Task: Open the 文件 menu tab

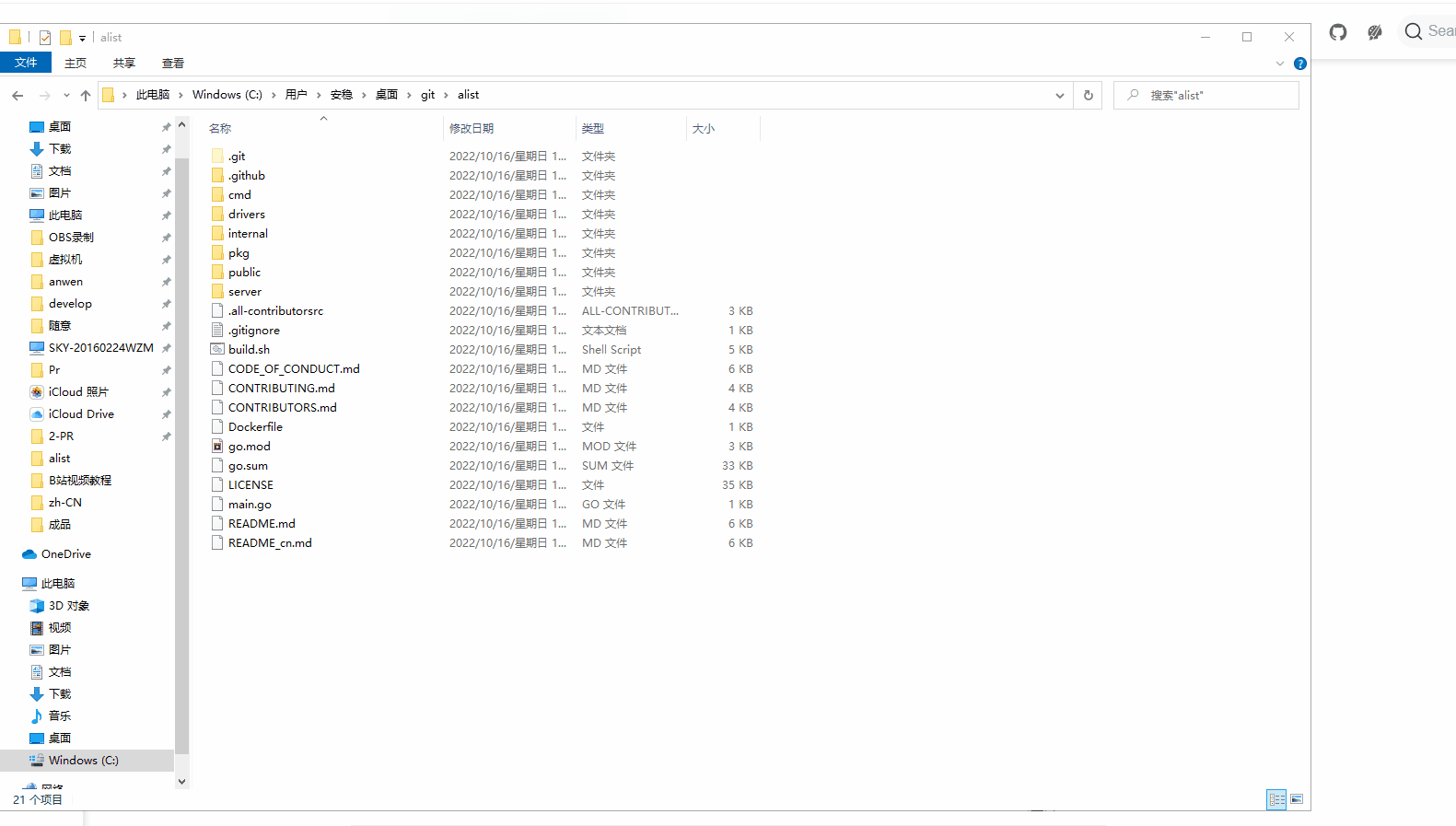Action: tap(26, 63)
